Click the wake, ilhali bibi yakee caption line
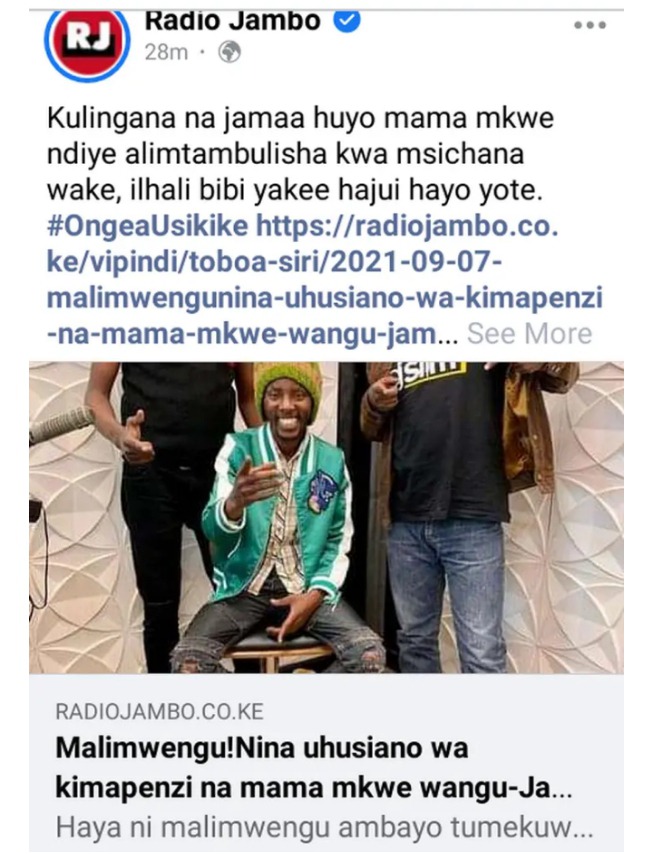The width and height of the screenshot is (653, 854). [295, 190]
